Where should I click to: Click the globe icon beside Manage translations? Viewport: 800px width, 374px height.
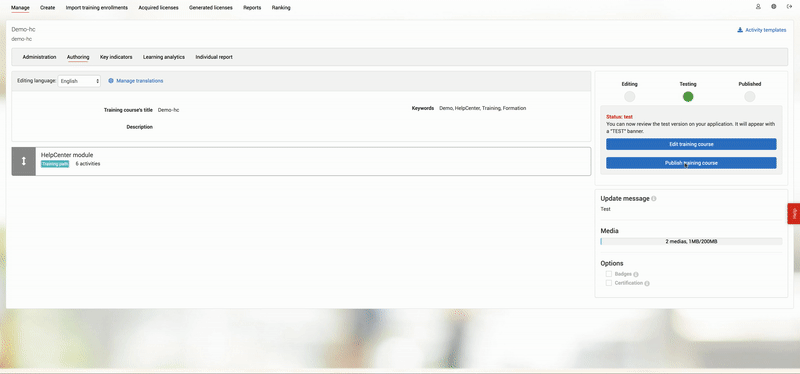111,81
